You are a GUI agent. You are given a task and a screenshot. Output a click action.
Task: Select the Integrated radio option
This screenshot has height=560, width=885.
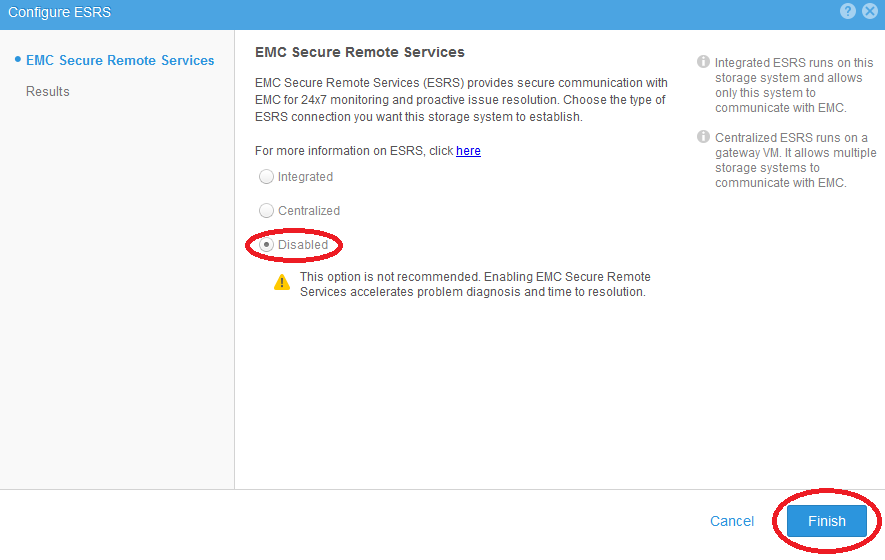(266, 177)
